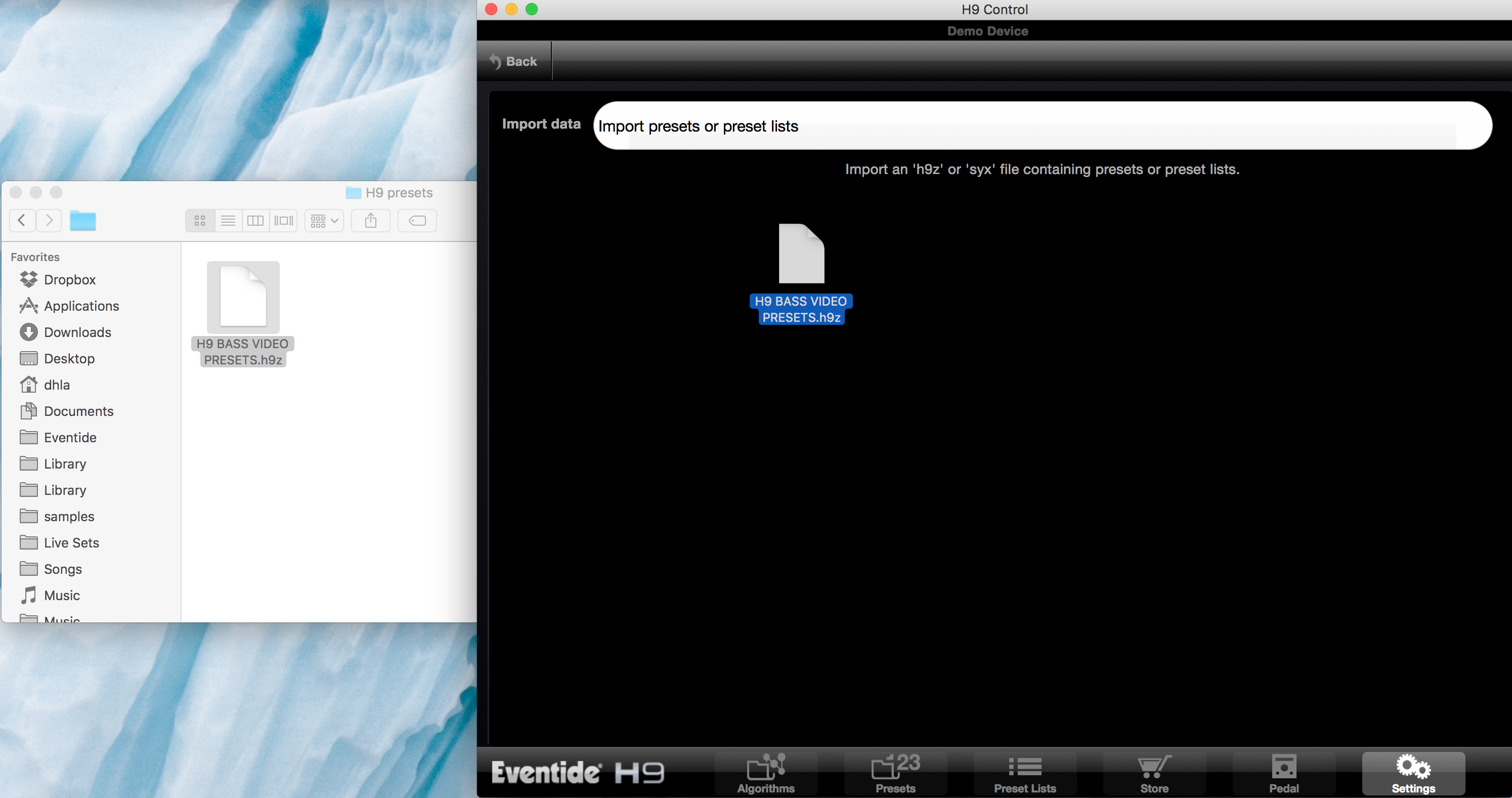The height and width of the screenshot is (798, 1512).
Task: Open the Finder arrange-by dropdown
Action: coord(324,220)
